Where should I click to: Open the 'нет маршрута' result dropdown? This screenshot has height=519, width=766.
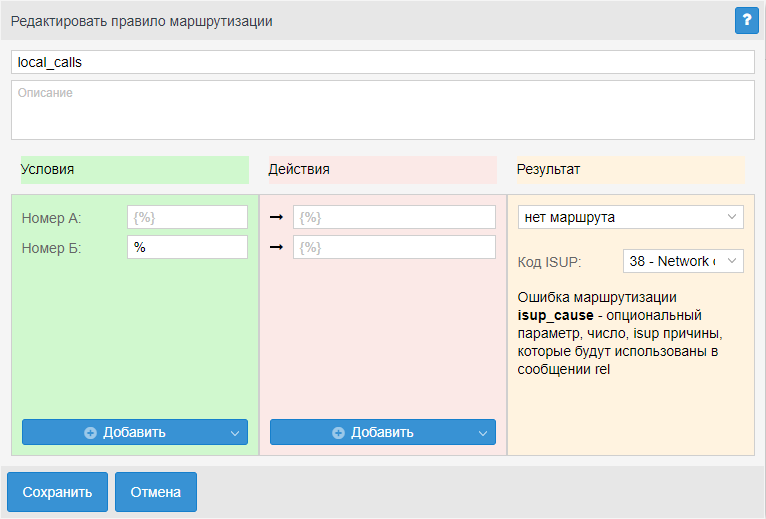[x=631, y=217]
